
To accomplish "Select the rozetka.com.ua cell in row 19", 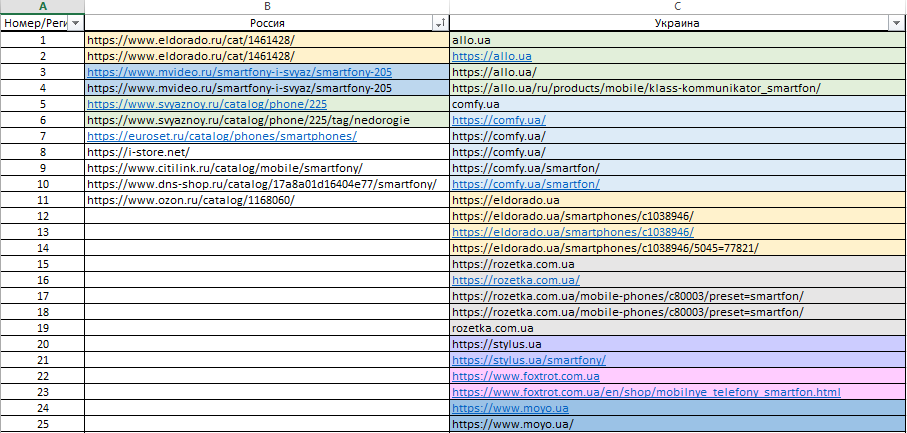I will (x=677, y=328).
